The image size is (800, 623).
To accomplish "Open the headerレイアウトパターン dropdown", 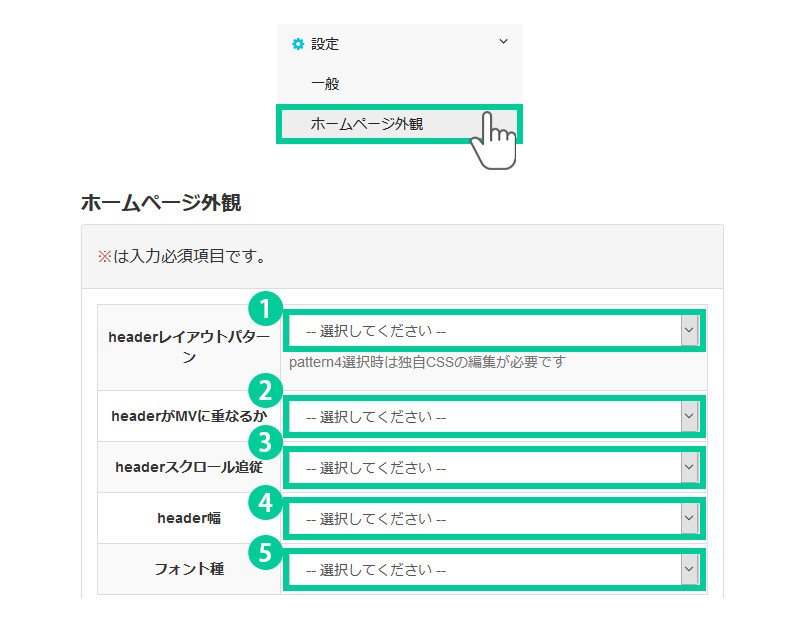I will click(493, 330).
